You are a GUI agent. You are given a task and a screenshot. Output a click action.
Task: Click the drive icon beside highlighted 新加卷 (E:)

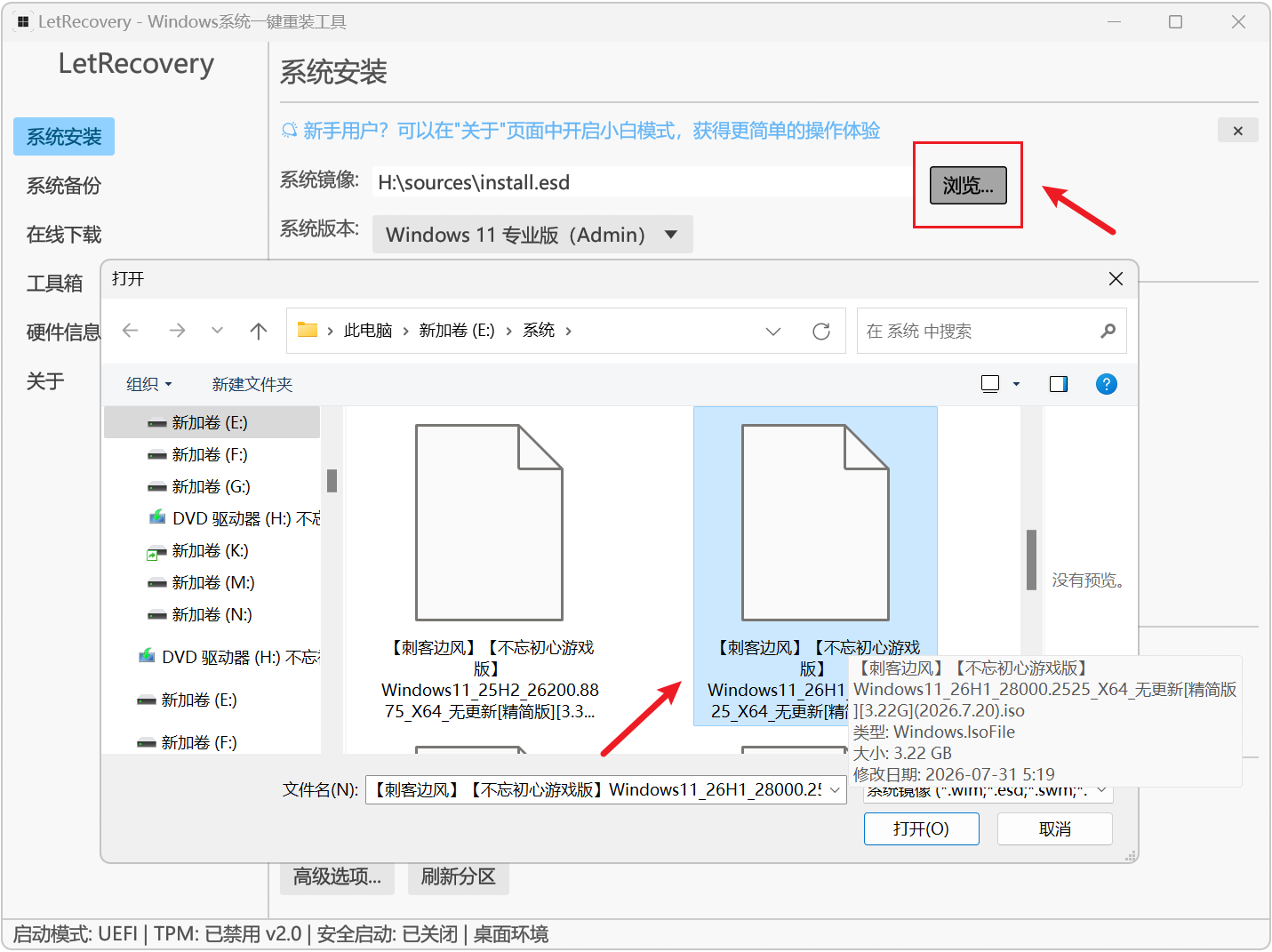(157, 423)
